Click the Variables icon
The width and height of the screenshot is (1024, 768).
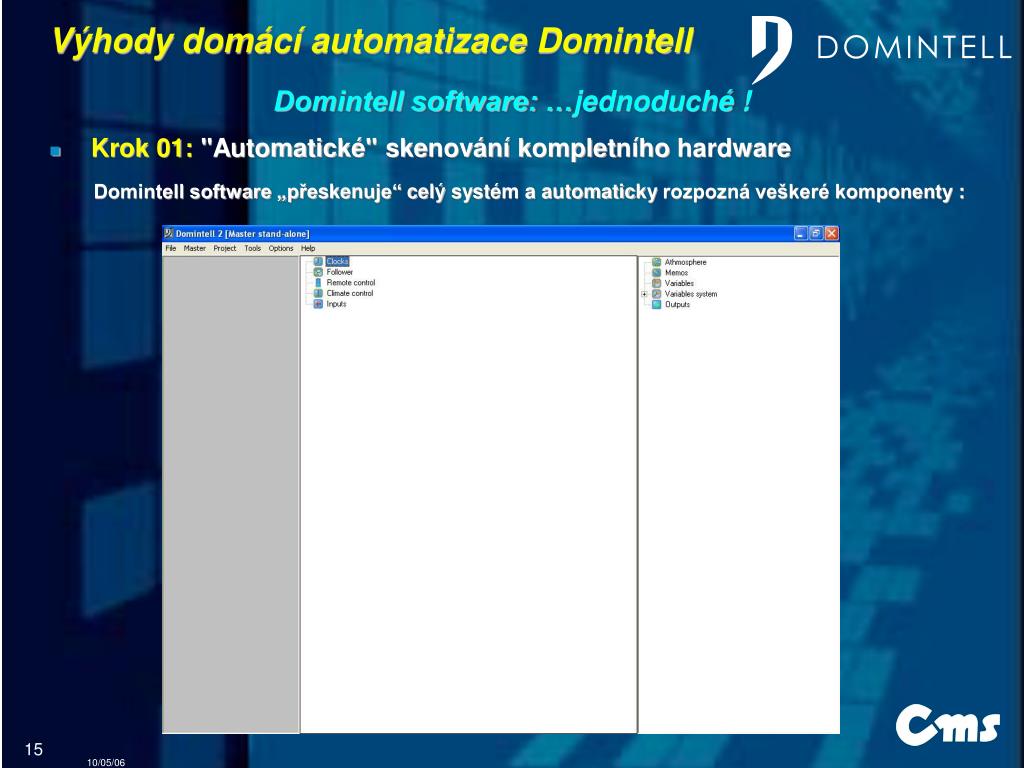(x=656, y=283)
